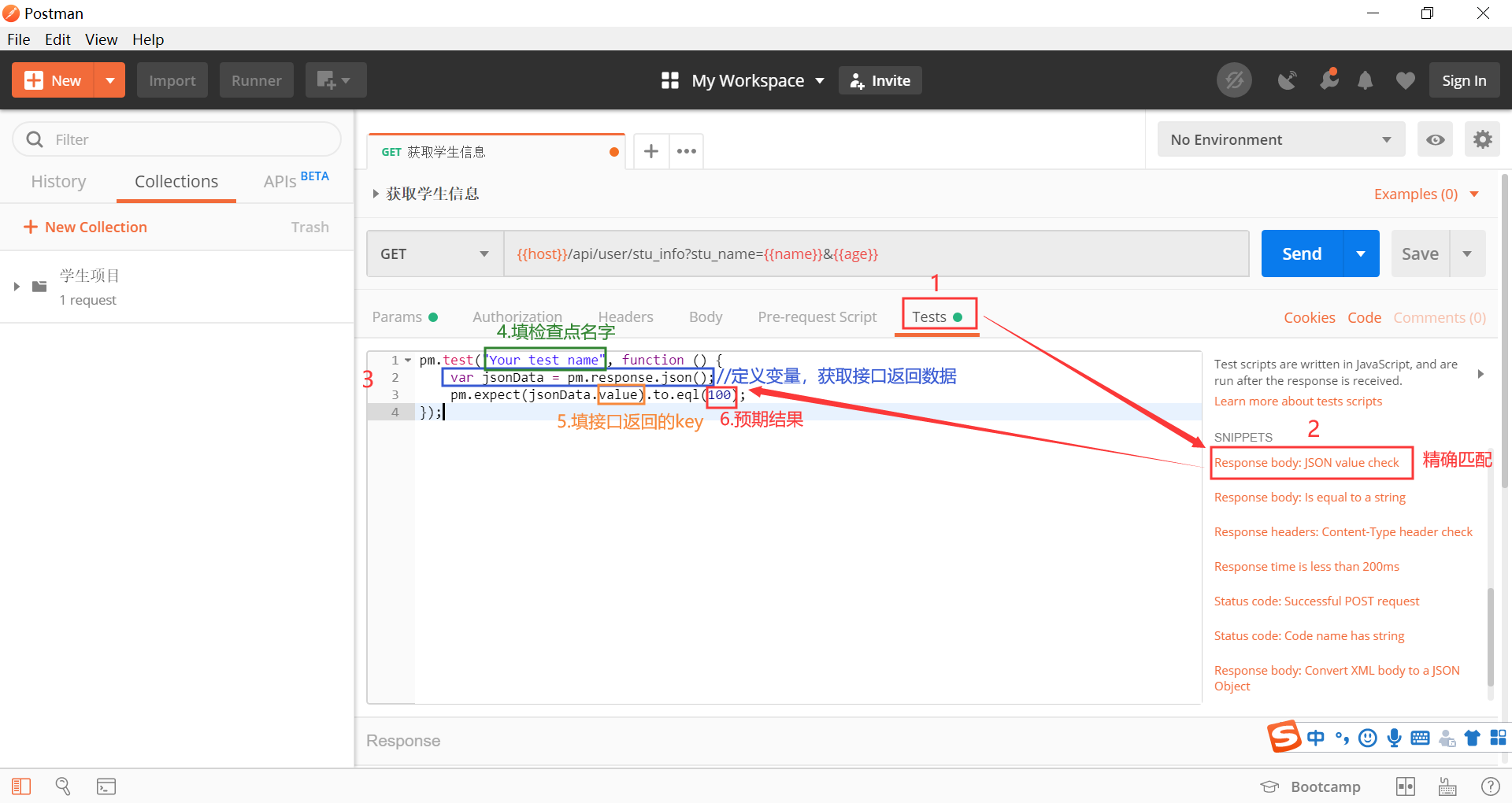1512x803 pixels.
Task: Open the Postman Console icon
Action: pos(106,786)
